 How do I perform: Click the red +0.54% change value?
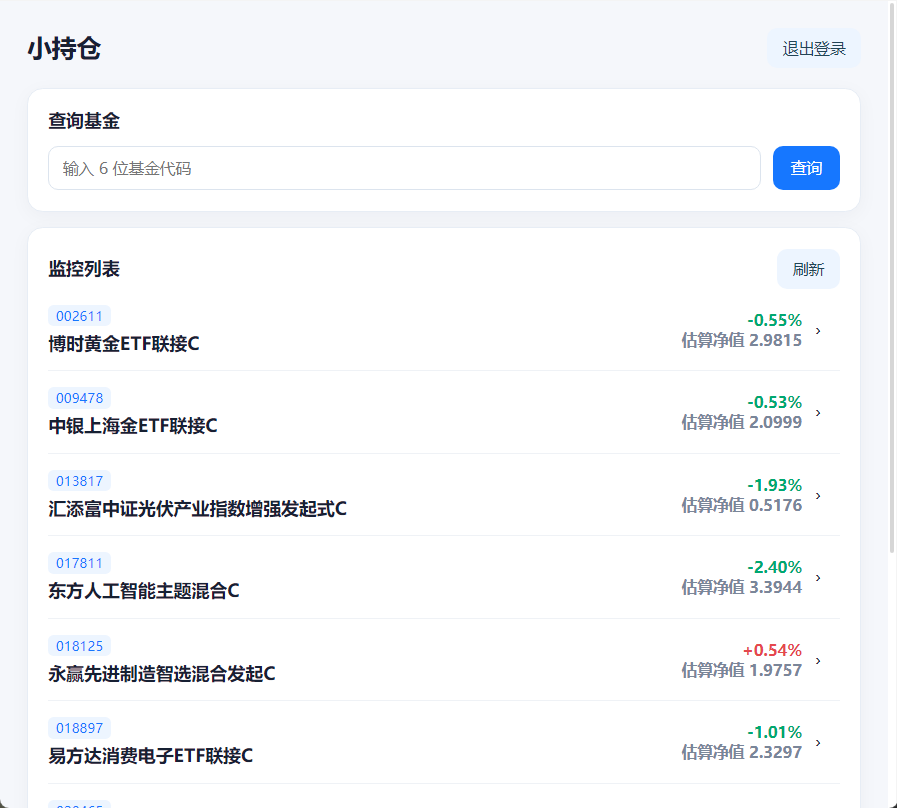(772, 650)
